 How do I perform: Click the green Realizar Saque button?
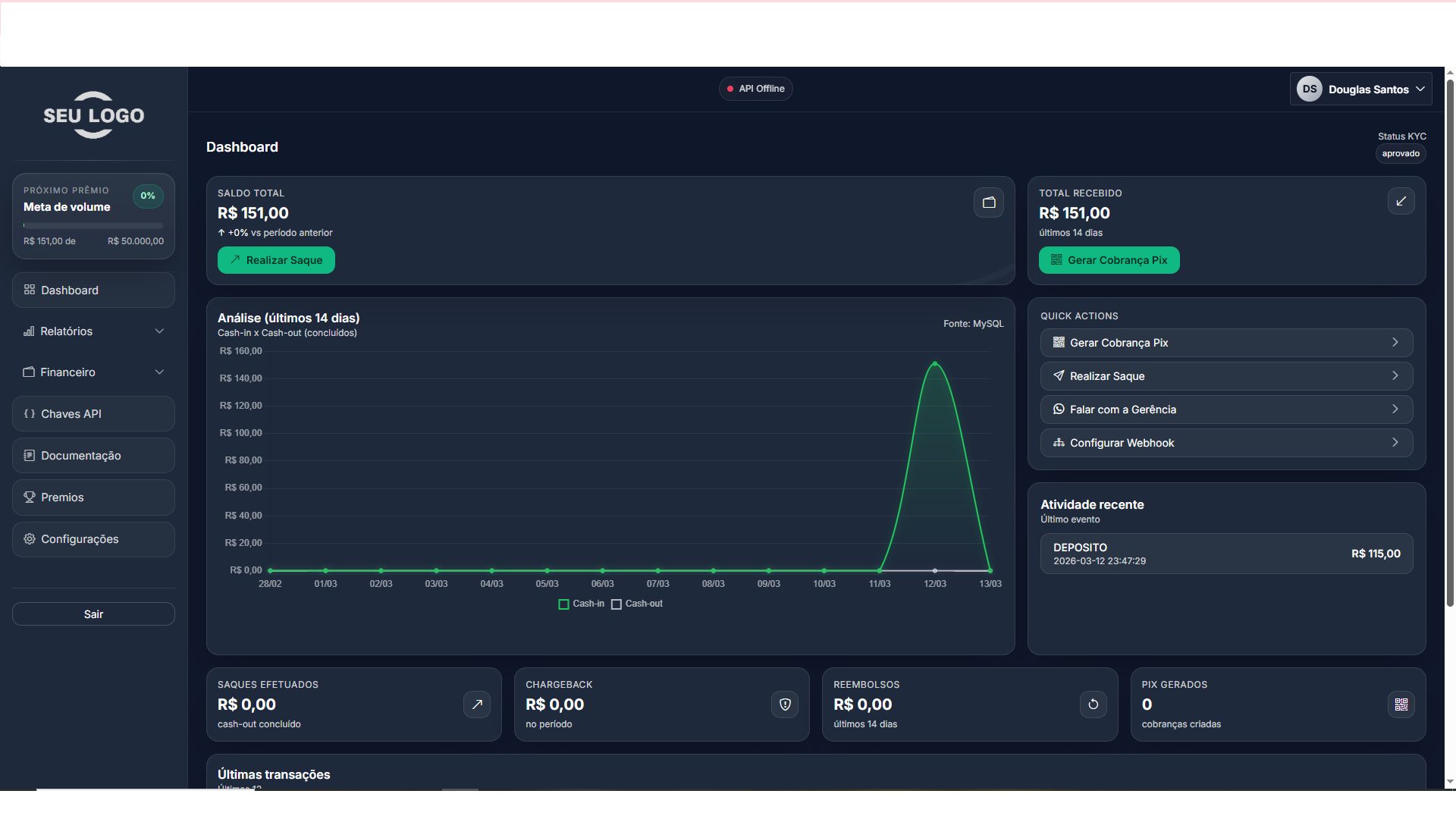coord(276,260)
